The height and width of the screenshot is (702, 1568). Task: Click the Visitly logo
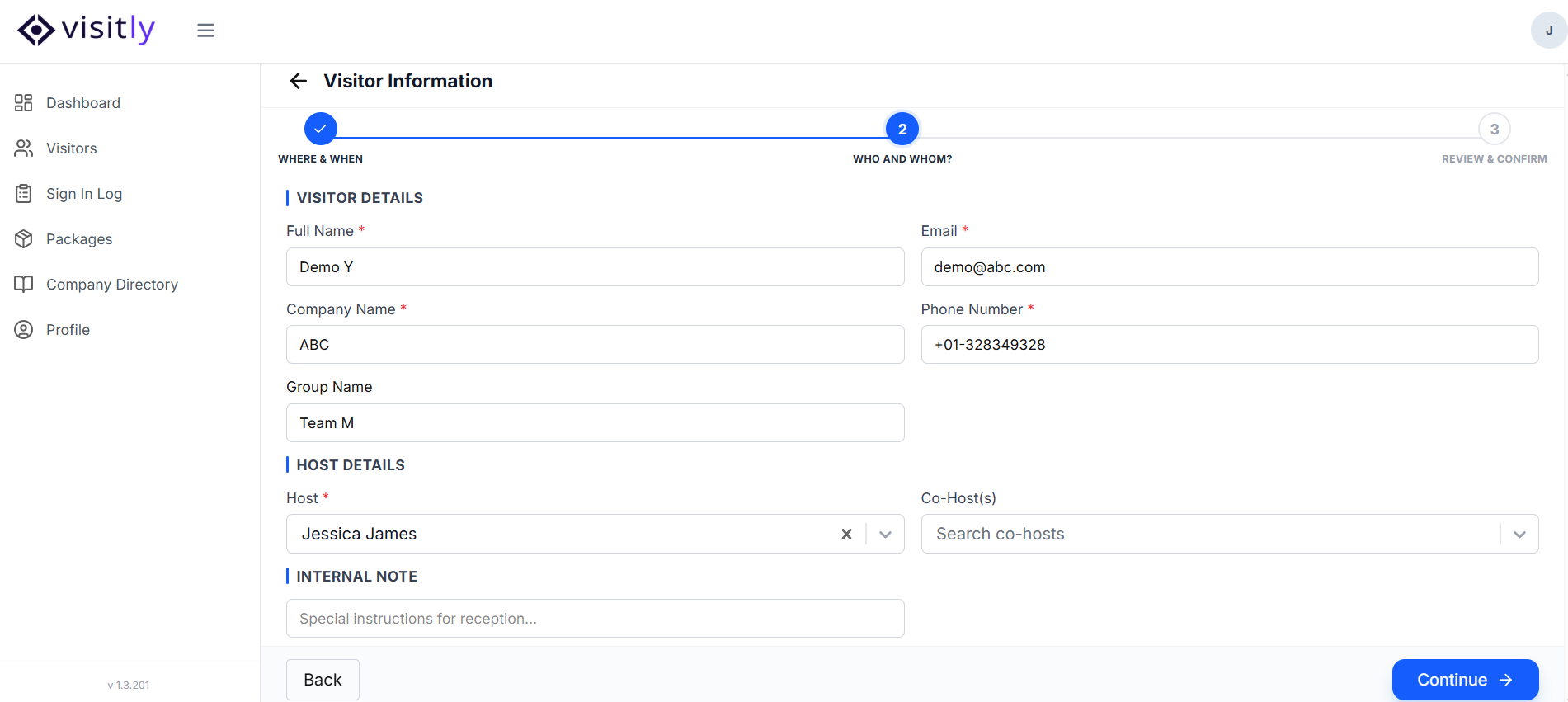(x=86, y=30)
